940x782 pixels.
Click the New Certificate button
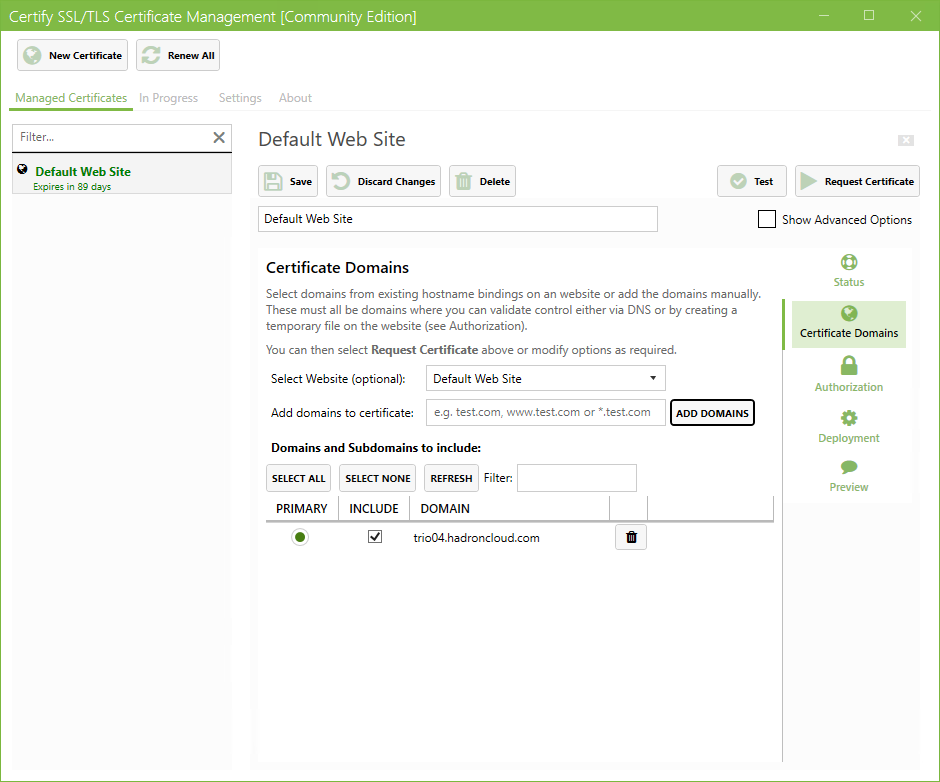(x=73, y=55)
